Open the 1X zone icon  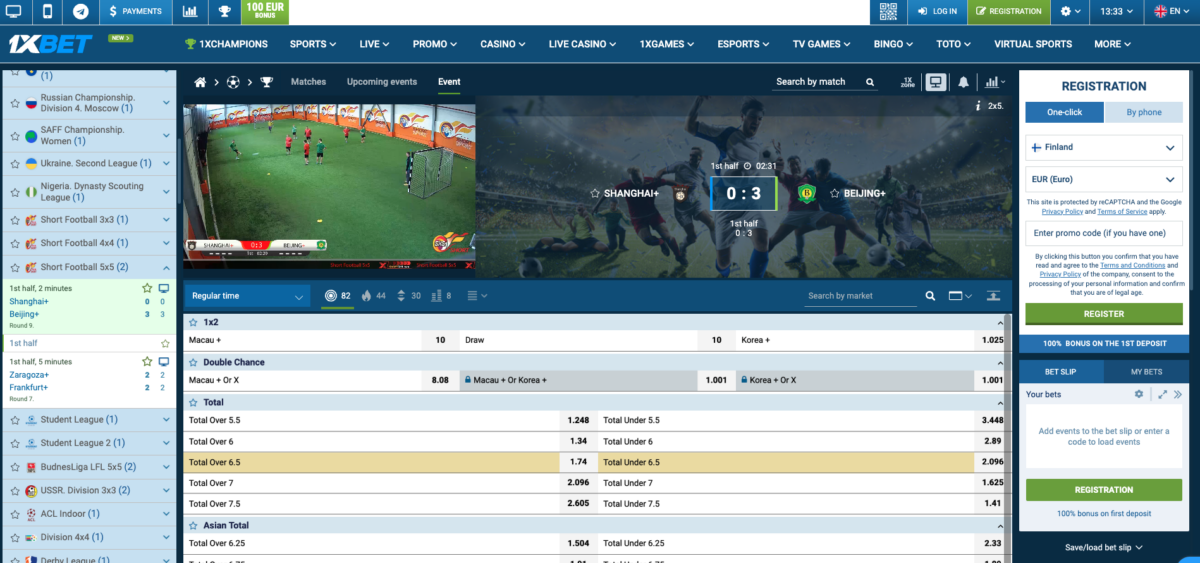pyautogui.click(x=907, y=82)
